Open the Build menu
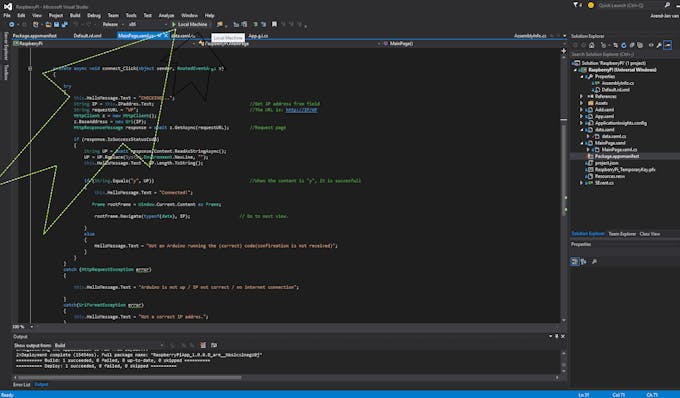Screen dimensions: 680x398 coord(75,15)
